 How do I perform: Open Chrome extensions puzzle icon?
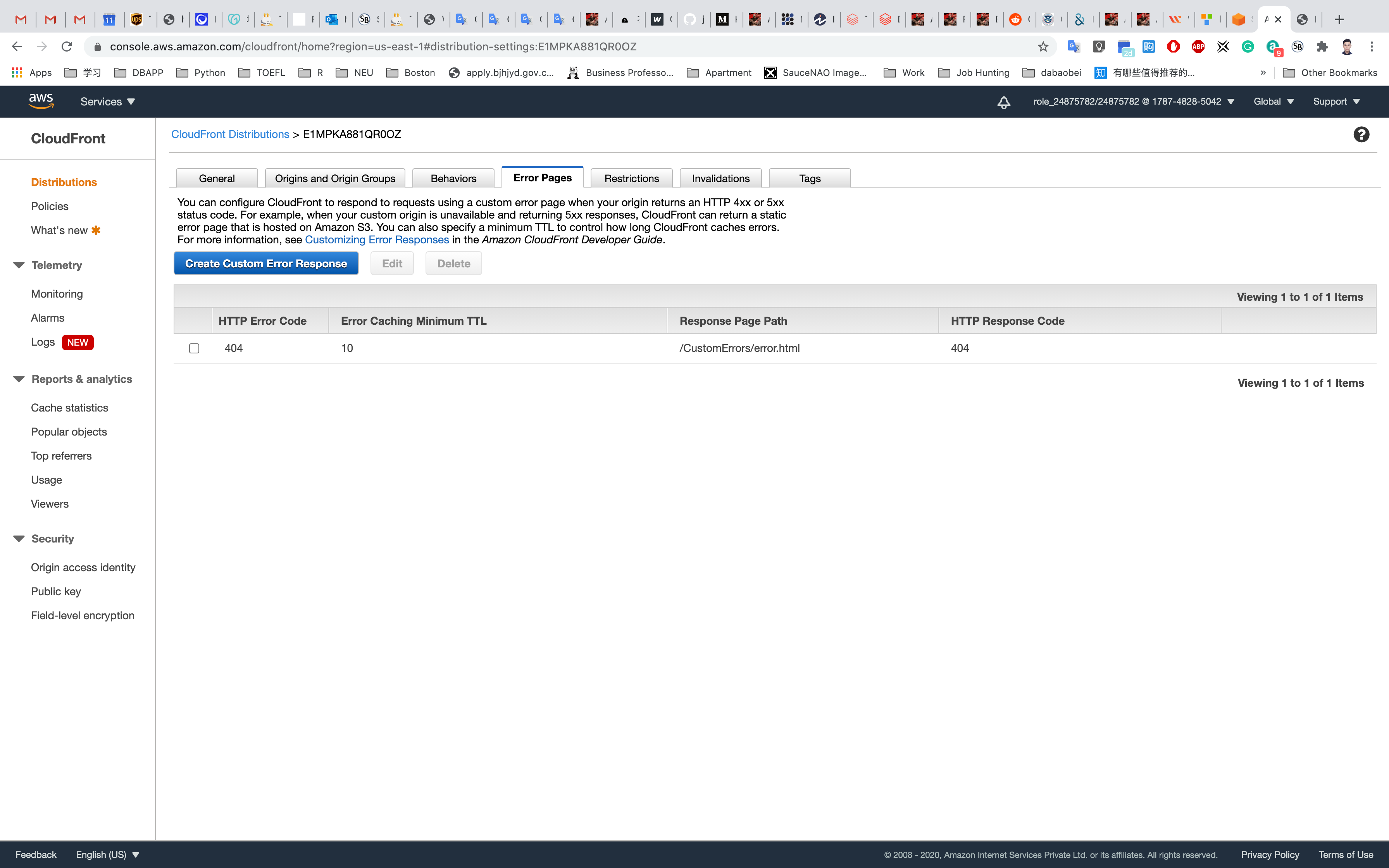[1322, 47]
